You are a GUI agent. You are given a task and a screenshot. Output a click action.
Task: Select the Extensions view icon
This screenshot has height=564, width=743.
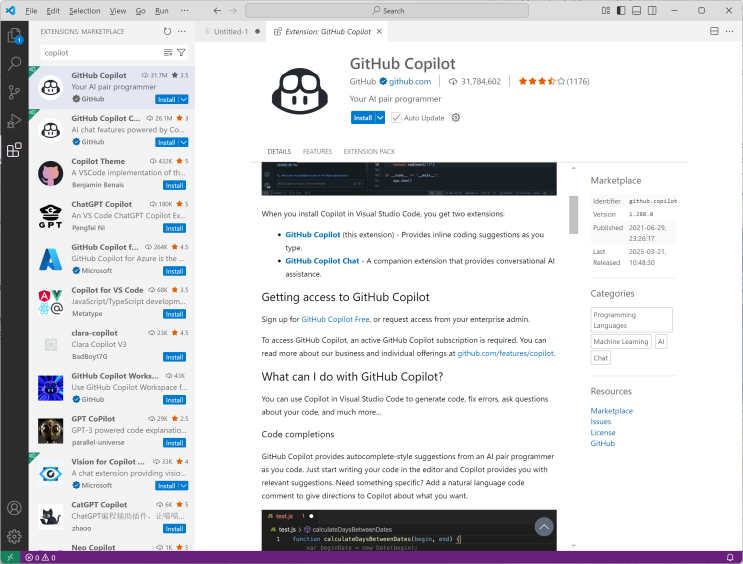[14, 150]
